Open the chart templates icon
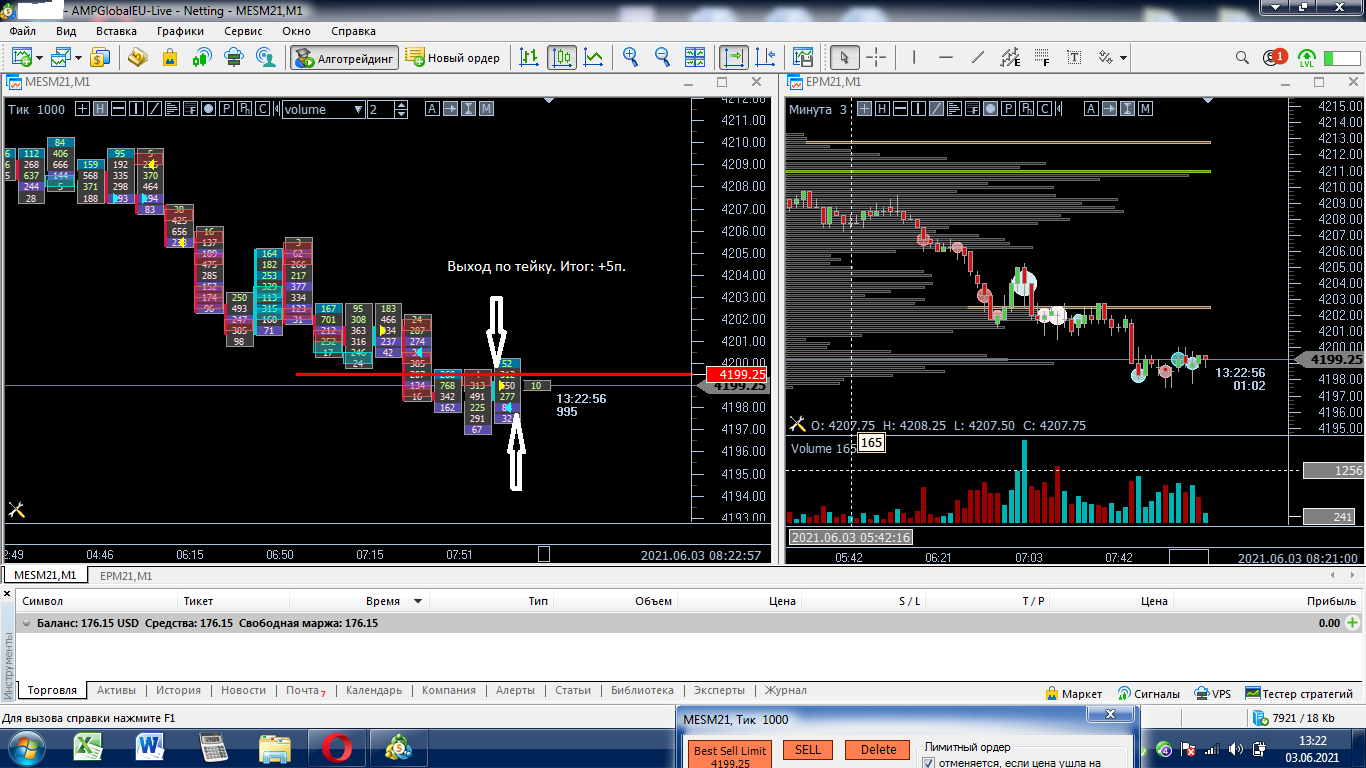This screenshot has height=768, width=1366. coord(804,57)
